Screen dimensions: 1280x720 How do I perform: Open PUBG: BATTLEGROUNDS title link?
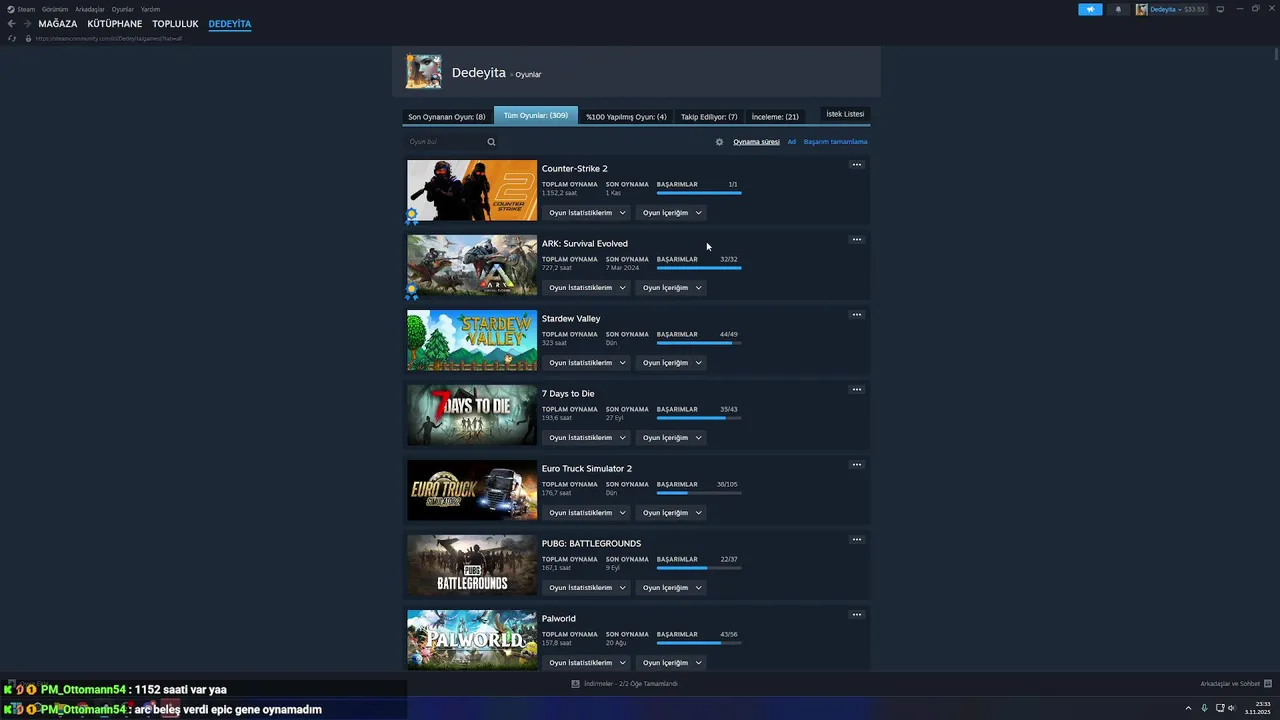tap(591, 544)
